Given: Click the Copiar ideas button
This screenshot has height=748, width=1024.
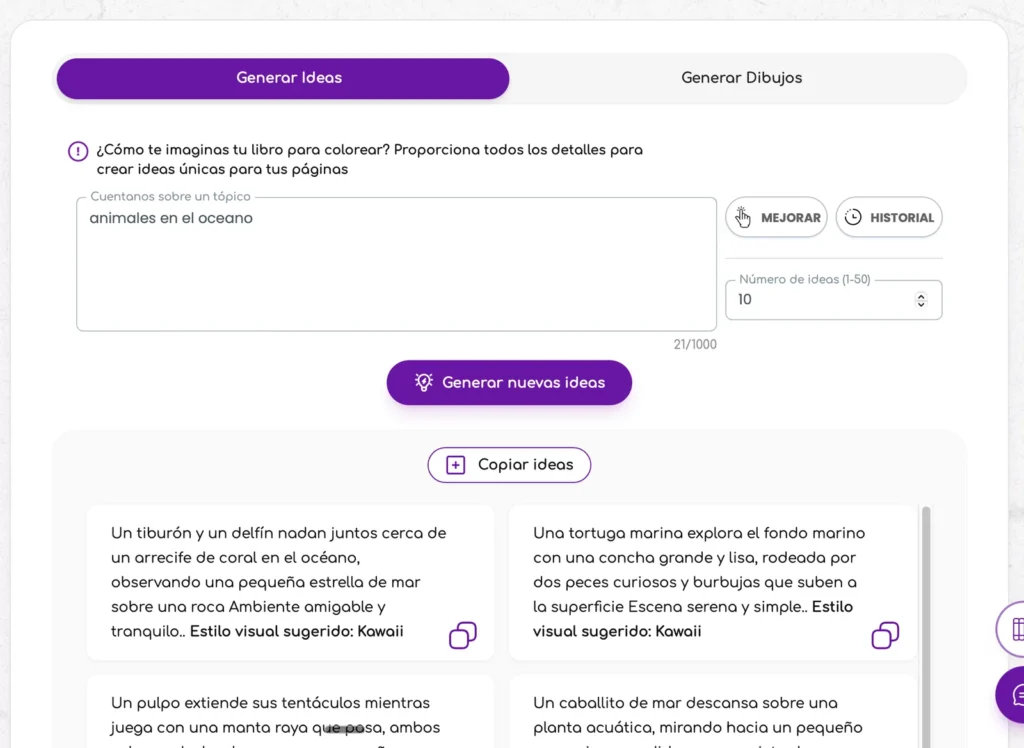Looking at the screenshot, I should tap(509, 465).
